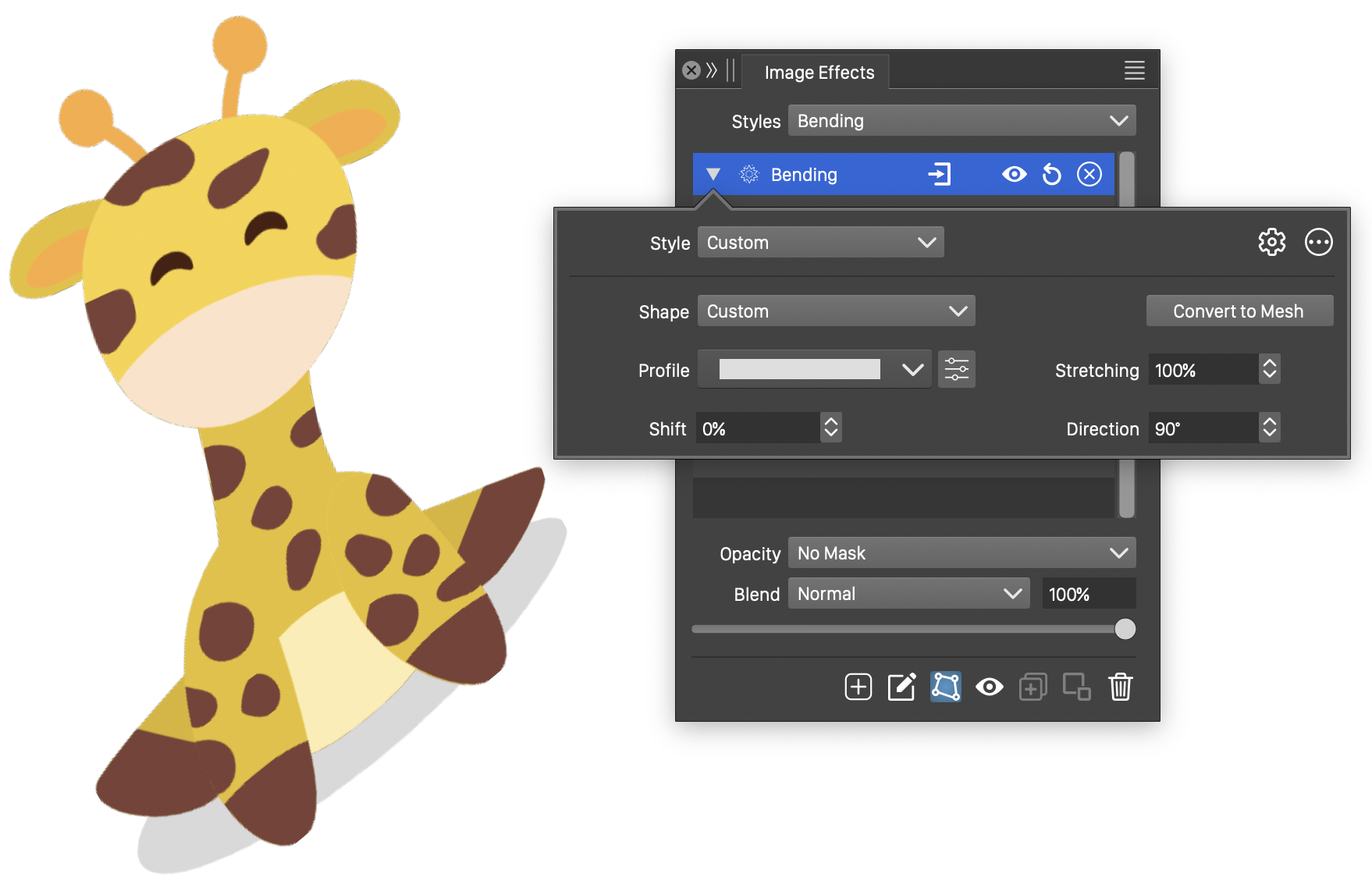Click the gear settings icon in Bending popup
Image resolution: width=1372 pixels, height=888 pixels.
[x=1271, y=242]
